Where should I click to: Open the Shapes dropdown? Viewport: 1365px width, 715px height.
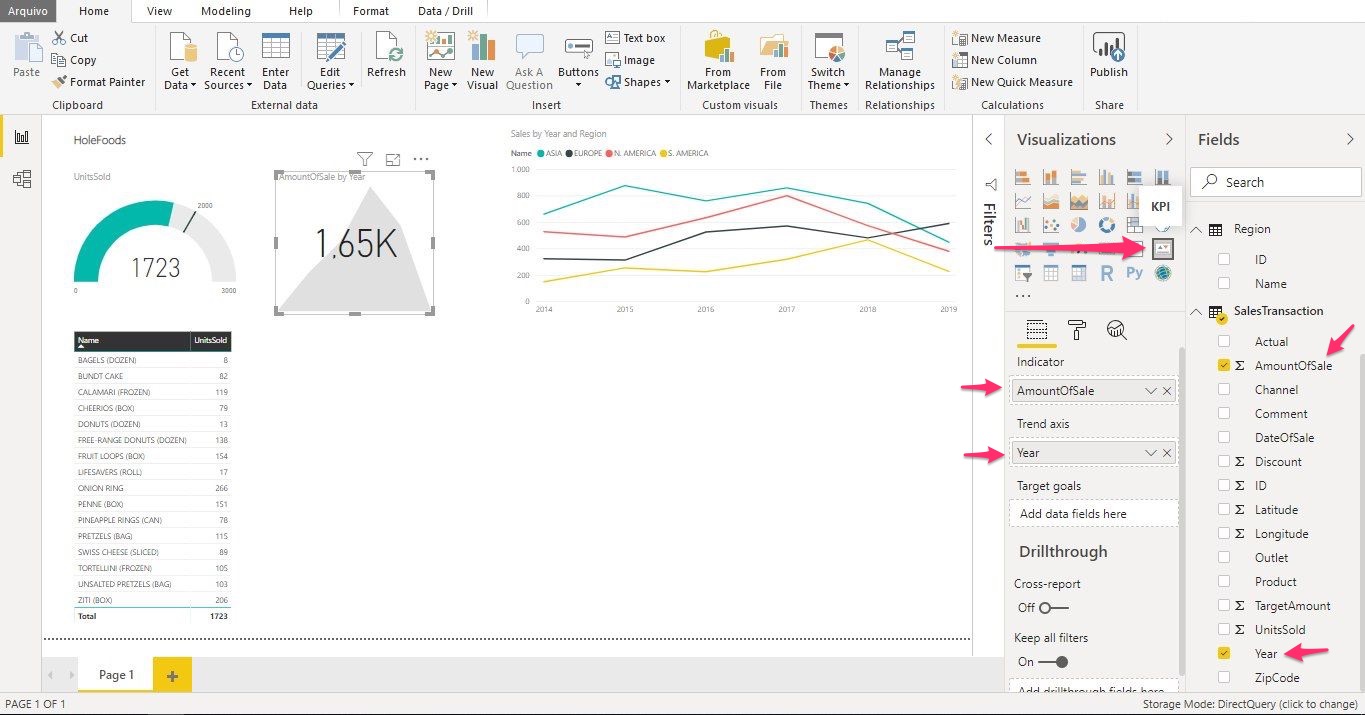[x=639, y=82]
